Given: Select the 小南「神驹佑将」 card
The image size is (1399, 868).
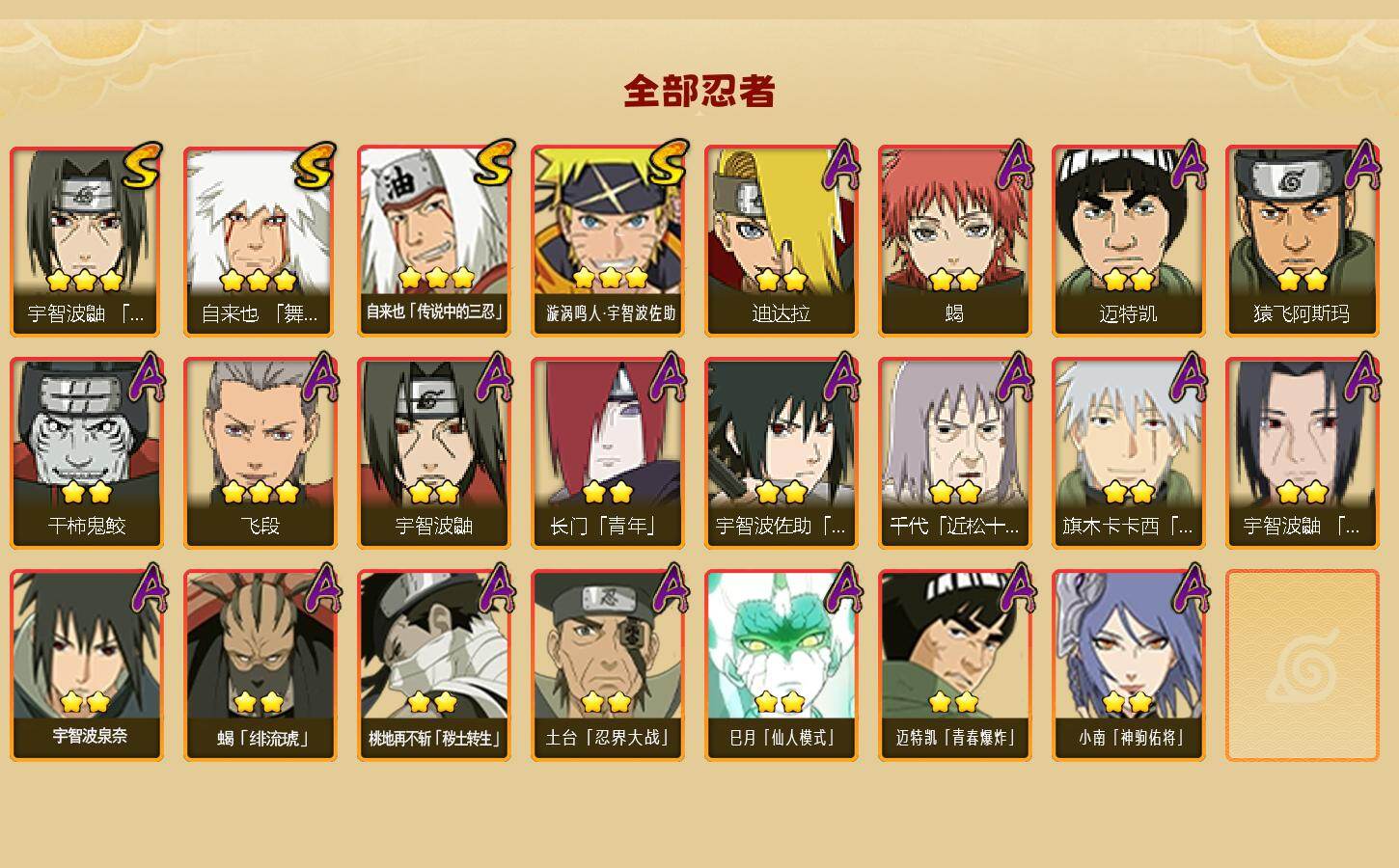Looking at the screenshot, I should (x=1129, y=665).
